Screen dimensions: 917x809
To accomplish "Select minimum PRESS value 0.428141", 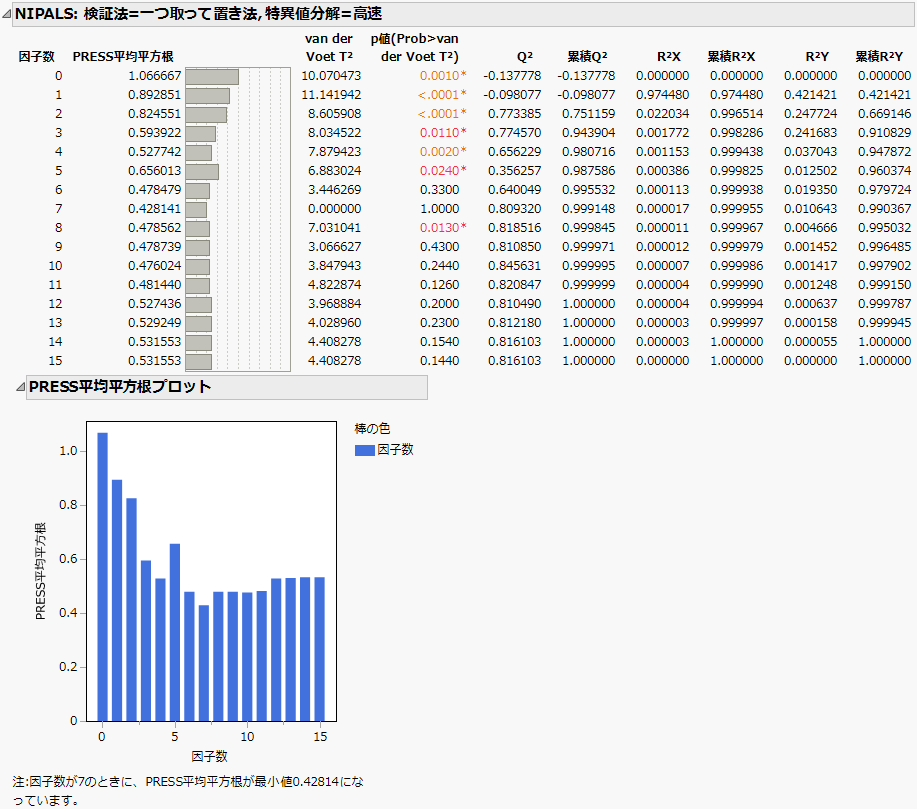I will 154,209.
